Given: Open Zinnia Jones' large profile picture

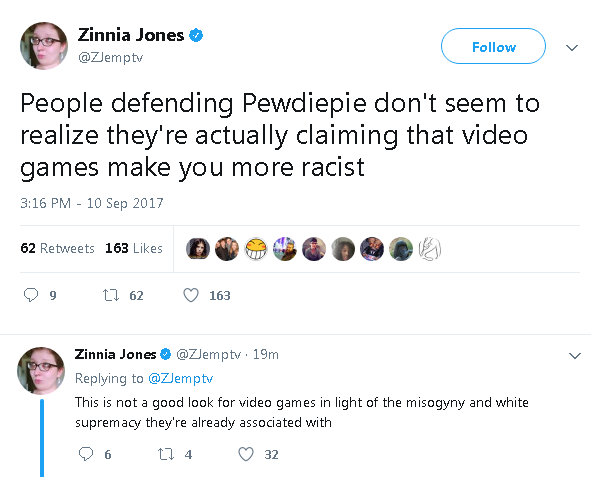Looking at the screenshot, I should point(44,46).
